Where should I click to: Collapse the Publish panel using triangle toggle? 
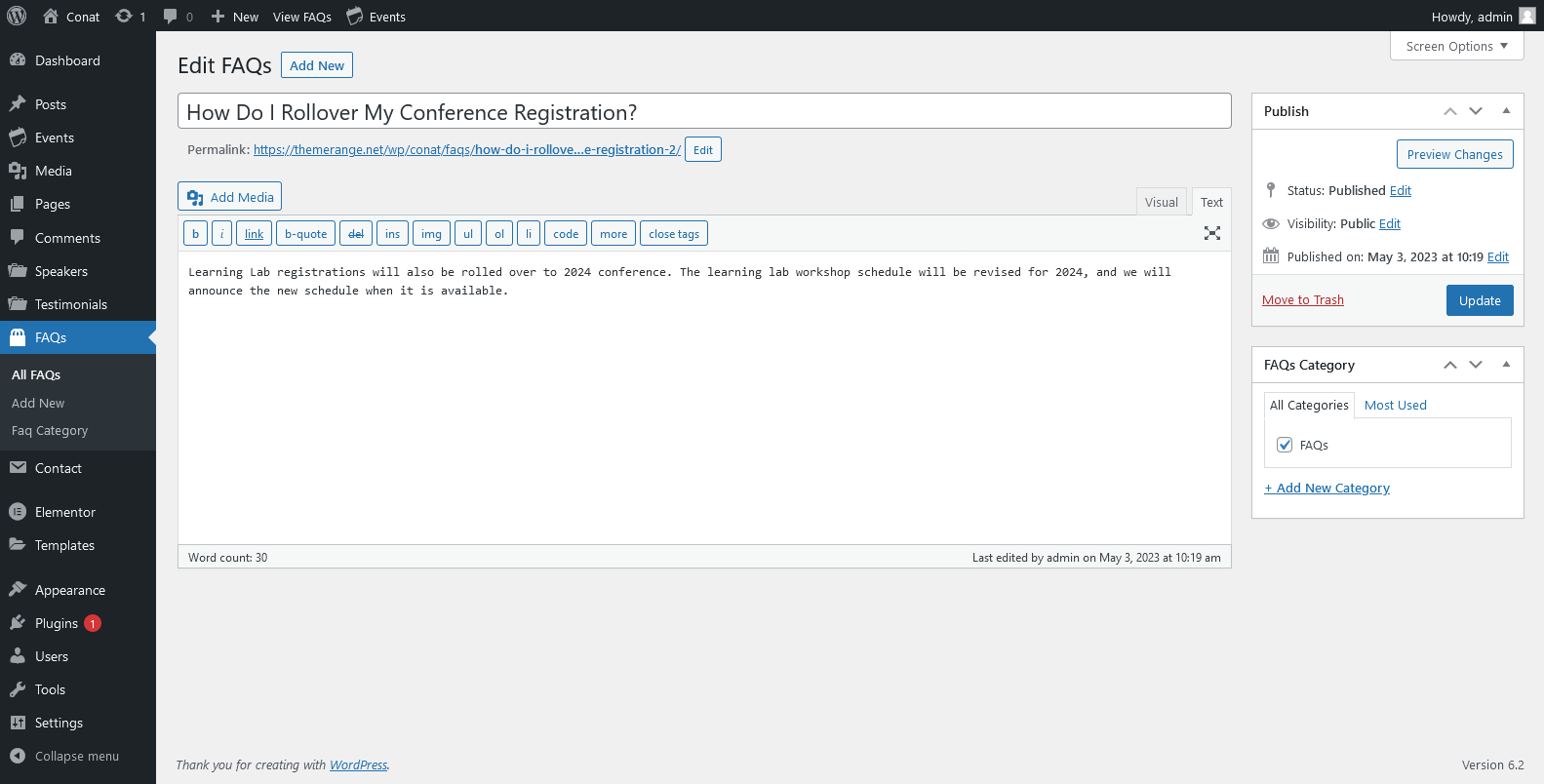1506,111
